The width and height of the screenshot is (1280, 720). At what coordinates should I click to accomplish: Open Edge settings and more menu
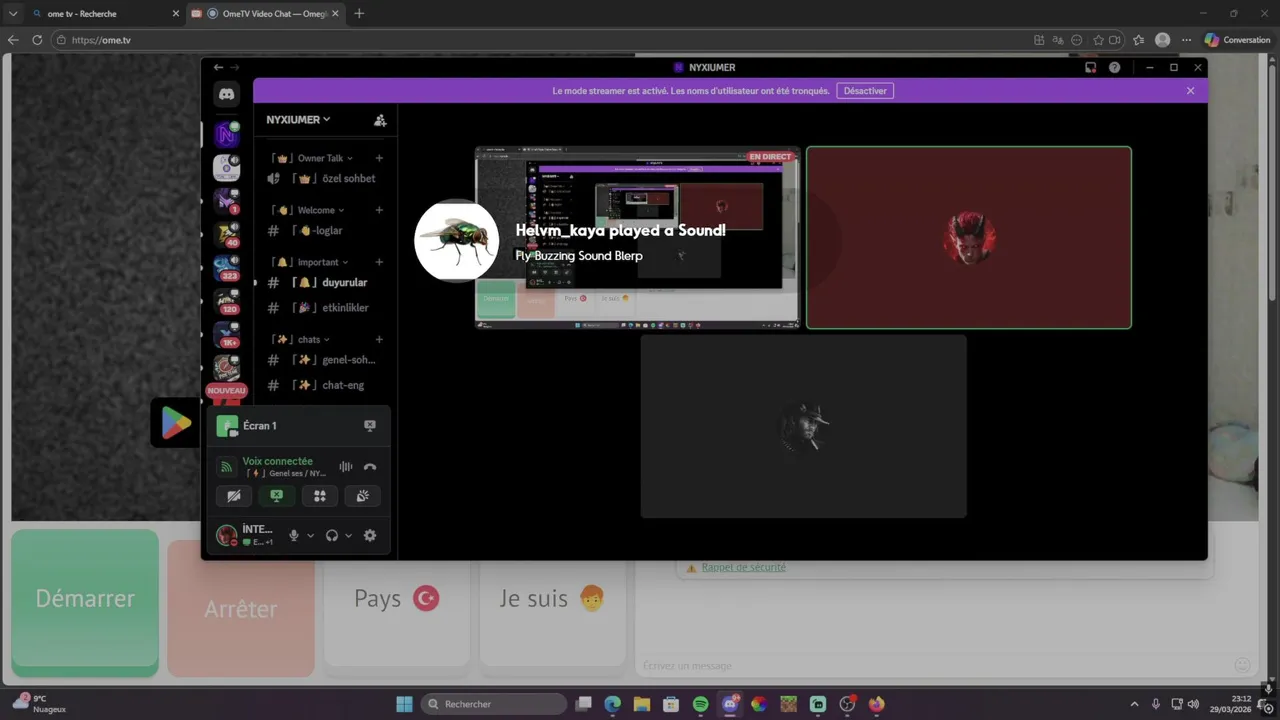point(1187,40)
